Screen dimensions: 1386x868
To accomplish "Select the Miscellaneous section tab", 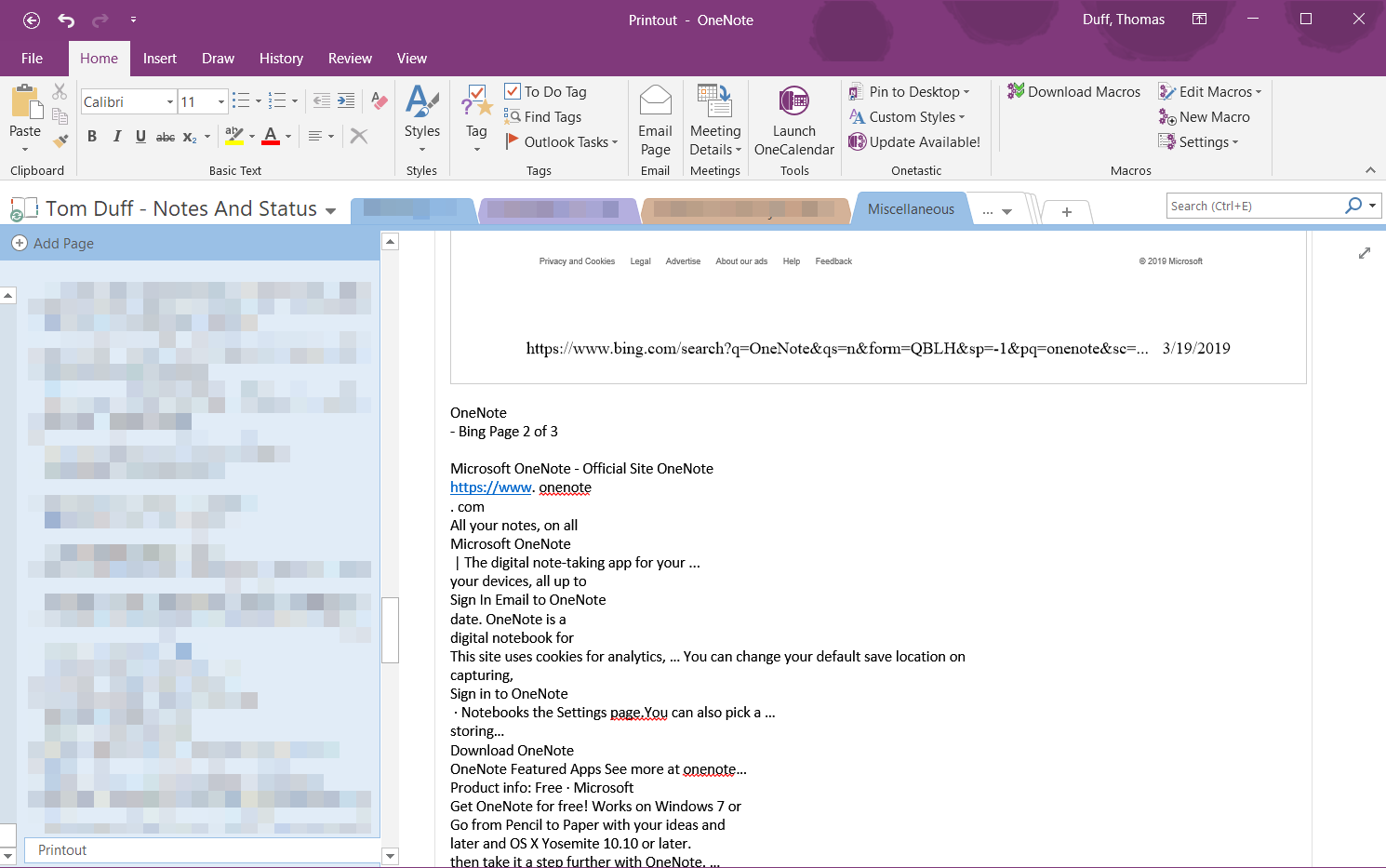I will click(911, 208).
